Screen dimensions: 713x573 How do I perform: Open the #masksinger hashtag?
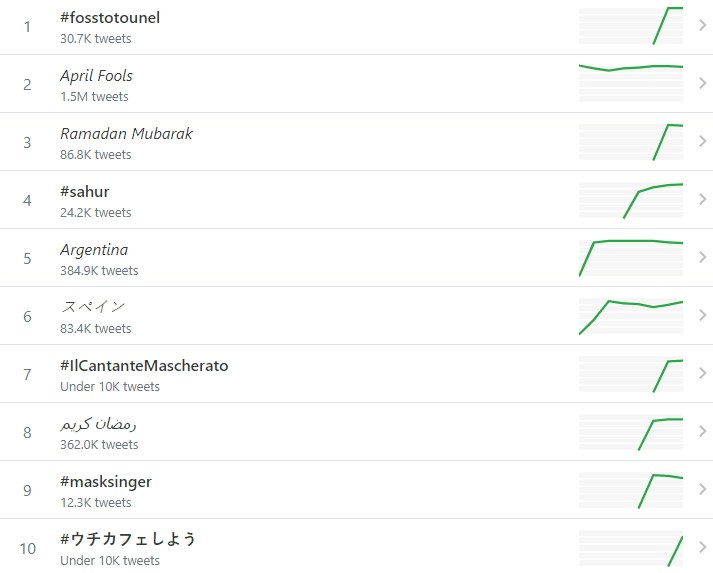(106, 482)
